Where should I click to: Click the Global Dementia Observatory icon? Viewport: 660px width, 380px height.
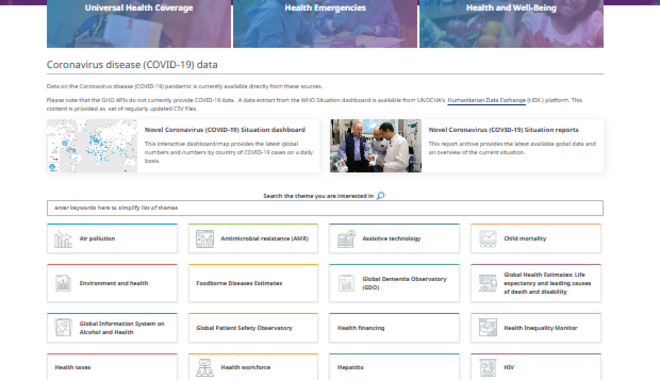(346, 283)
